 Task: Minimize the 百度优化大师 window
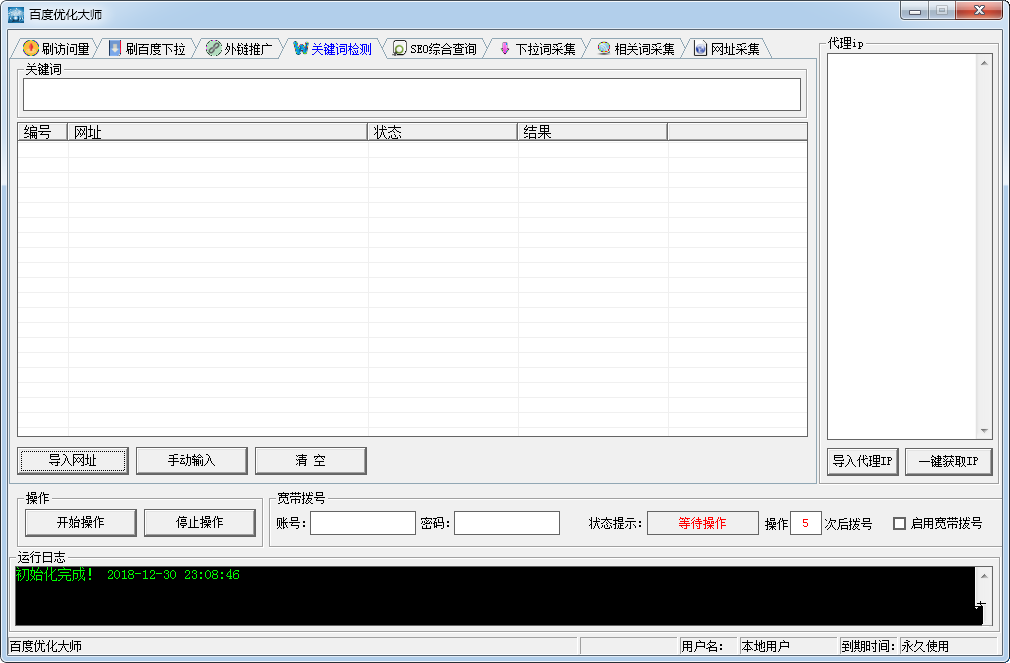[915, 10]
